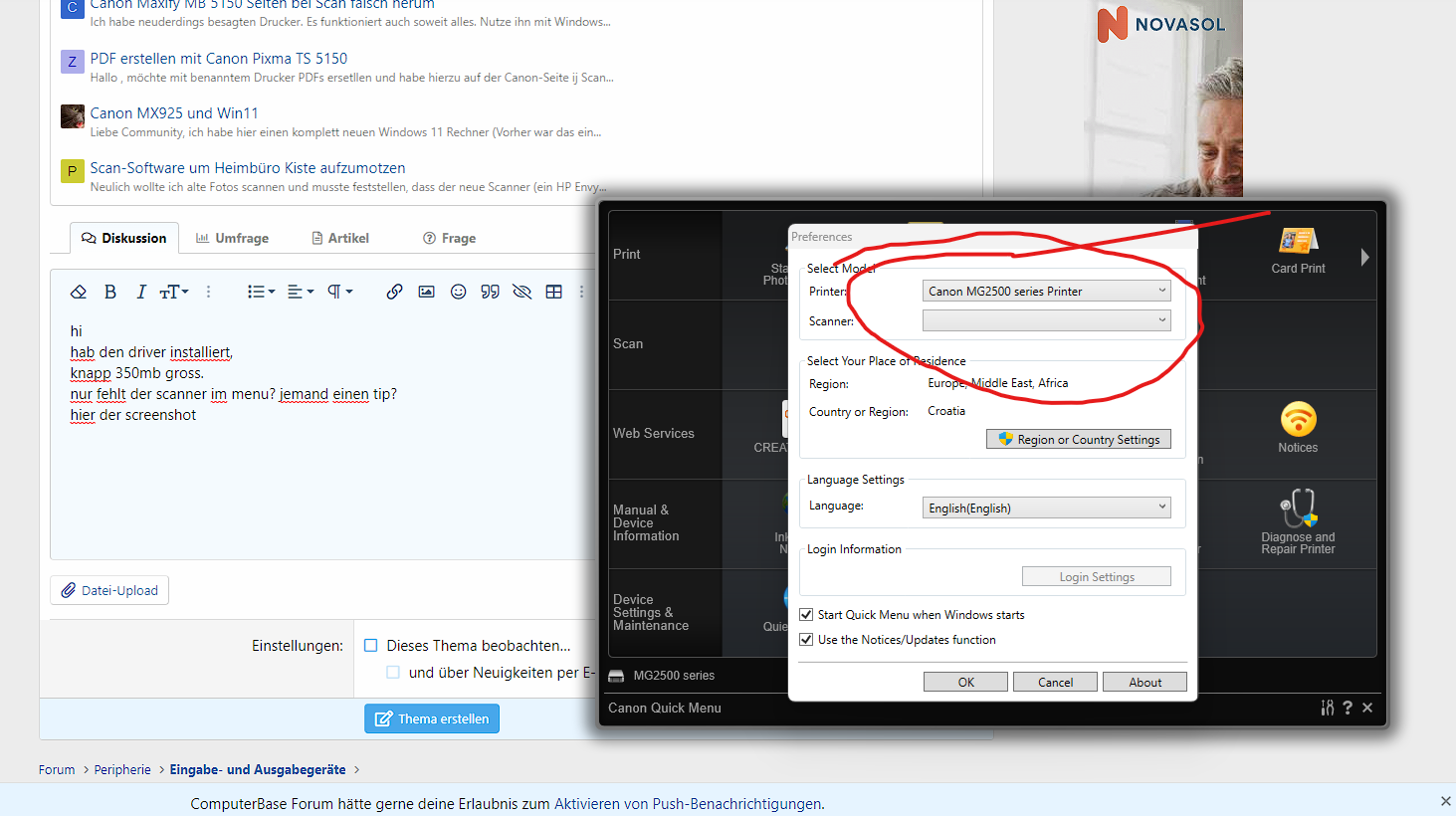Open thread PDF erstellen mit Canon Pixma TS 5150

tap(219, 59)
